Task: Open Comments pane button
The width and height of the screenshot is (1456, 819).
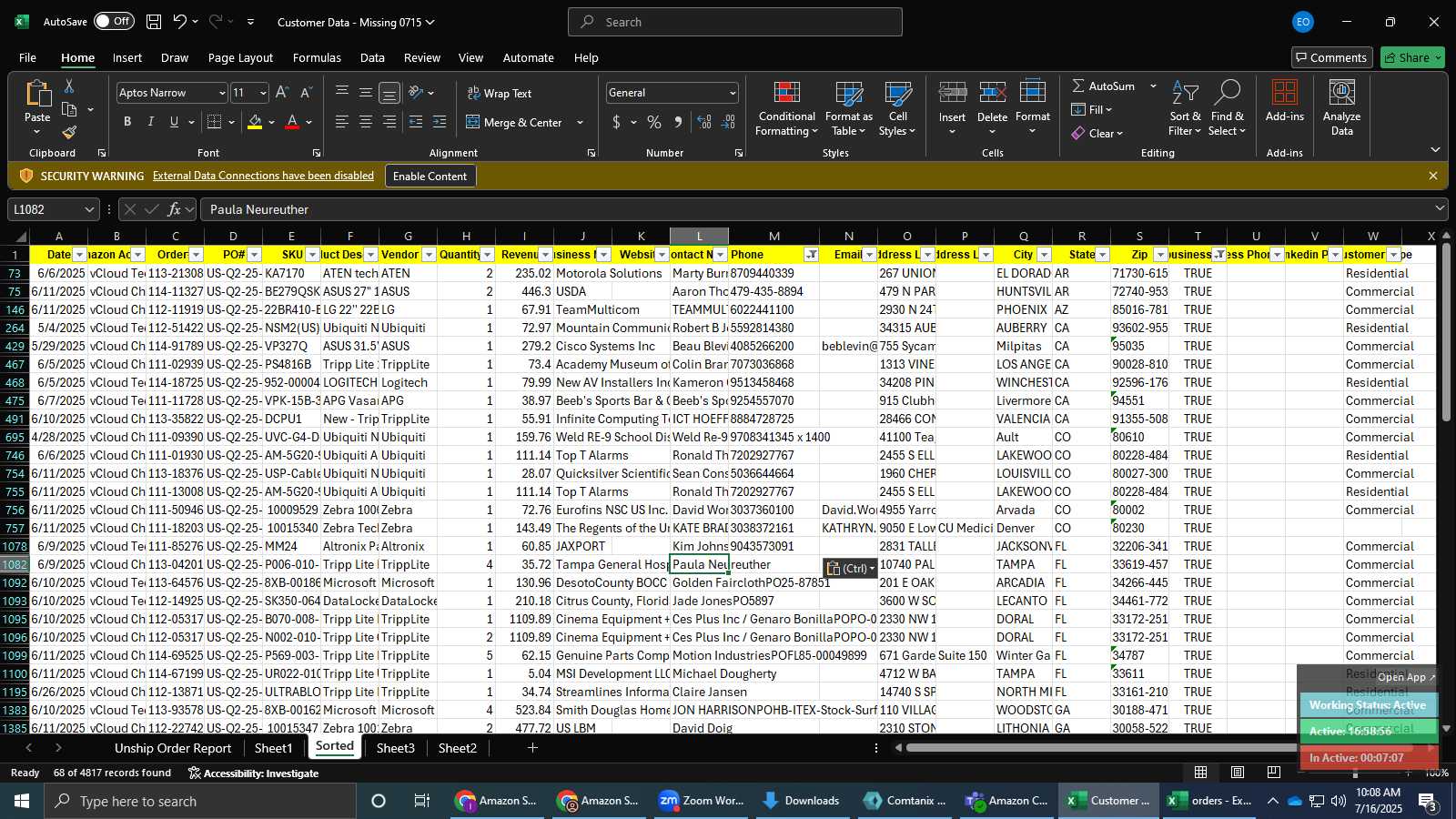Action: pos(1330,57)
